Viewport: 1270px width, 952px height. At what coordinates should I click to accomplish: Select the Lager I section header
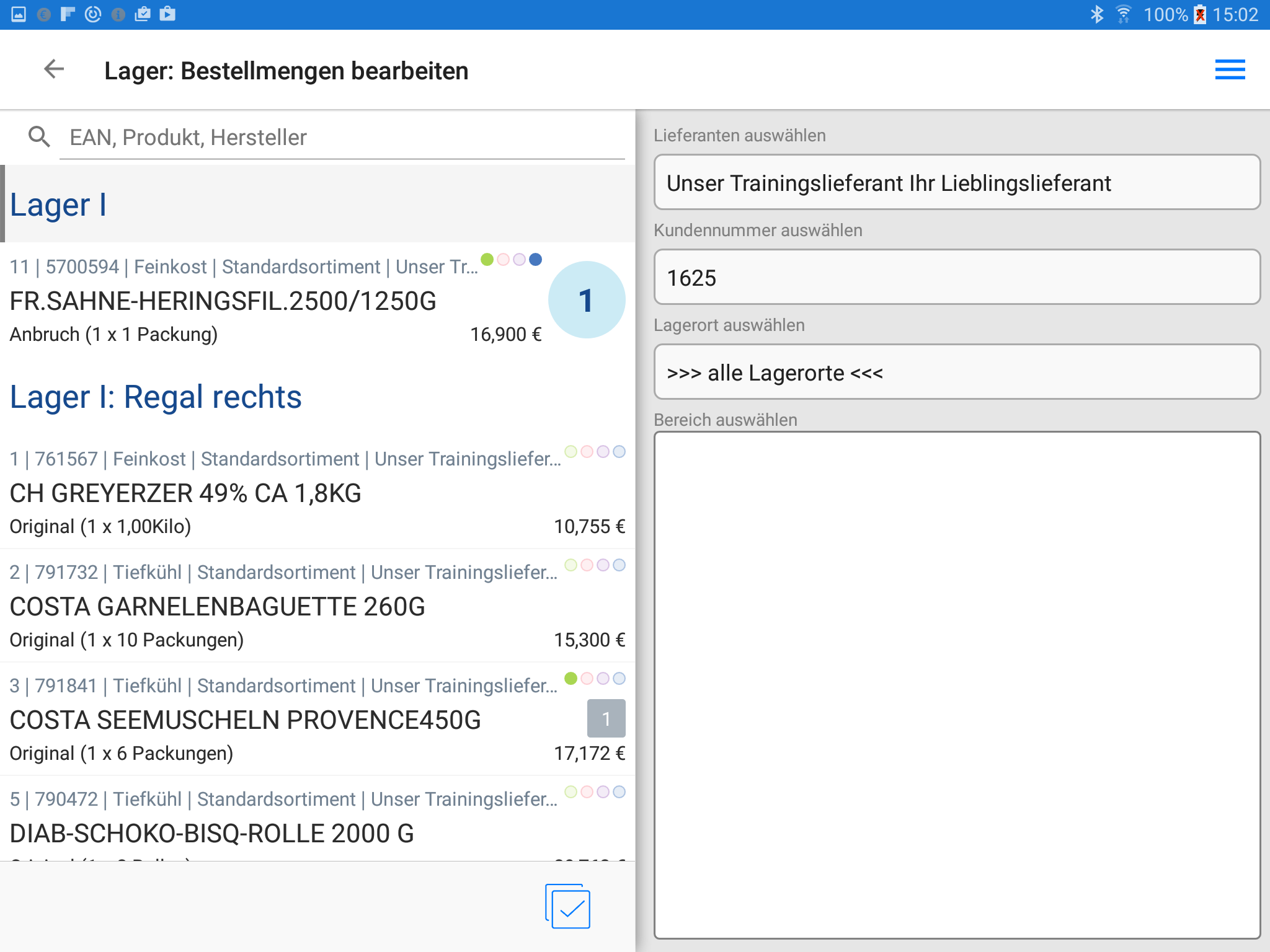58,205
